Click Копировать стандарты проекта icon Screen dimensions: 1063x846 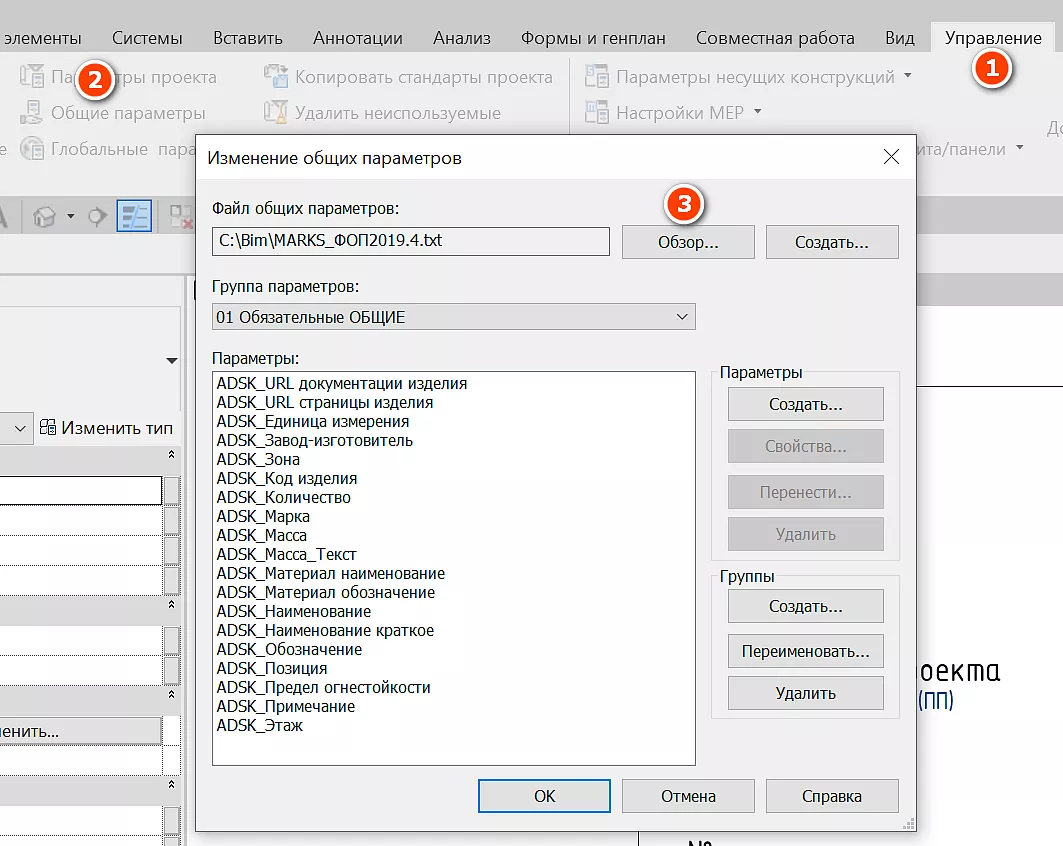[x=276, y=77]
